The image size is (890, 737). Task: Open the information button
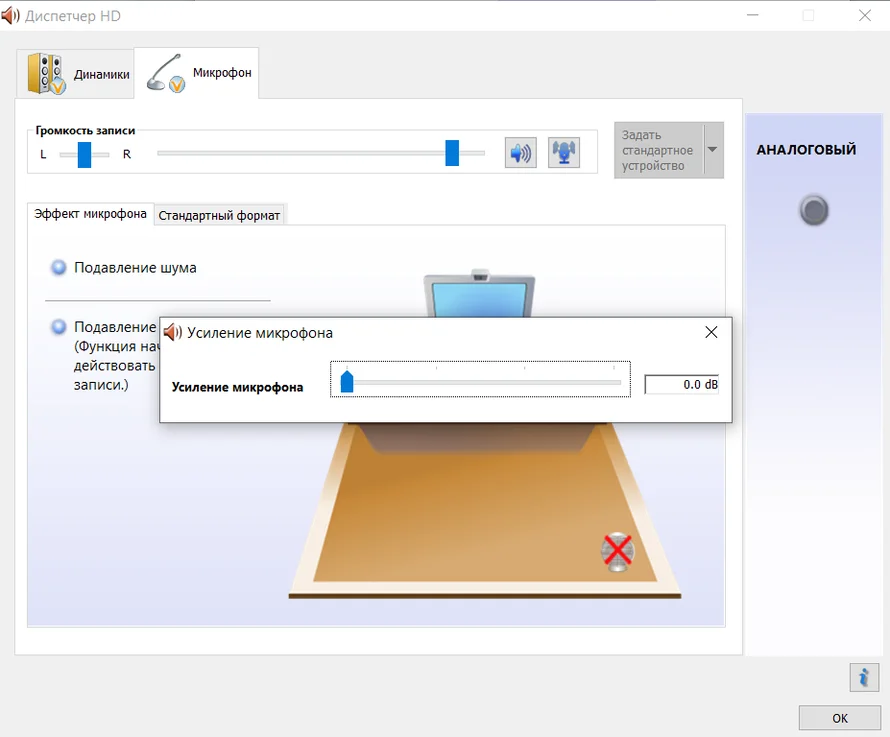tap(864, 677)
